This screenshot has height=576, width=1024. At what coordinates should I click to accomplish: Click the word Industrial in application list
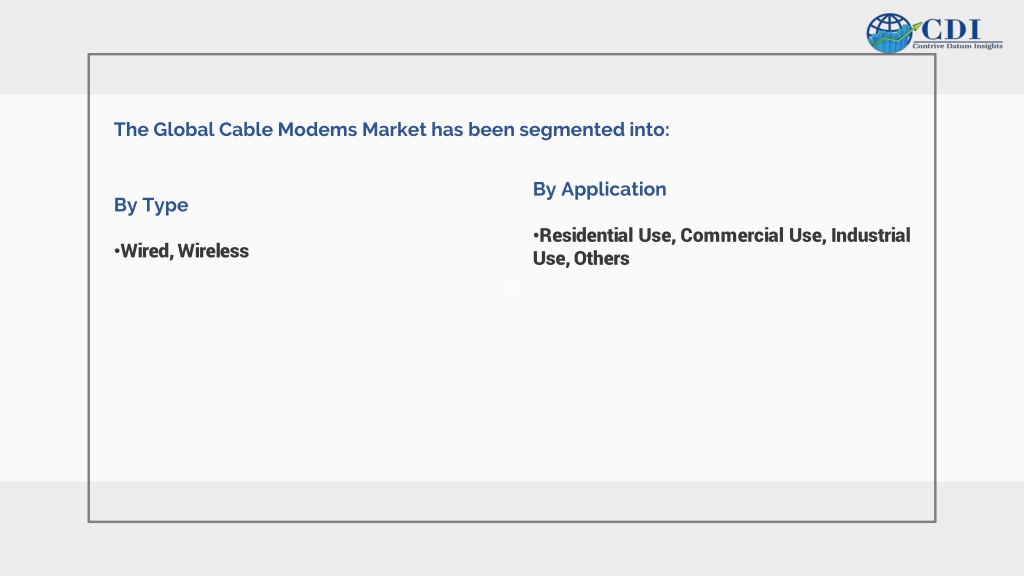[x=871, y=235]
